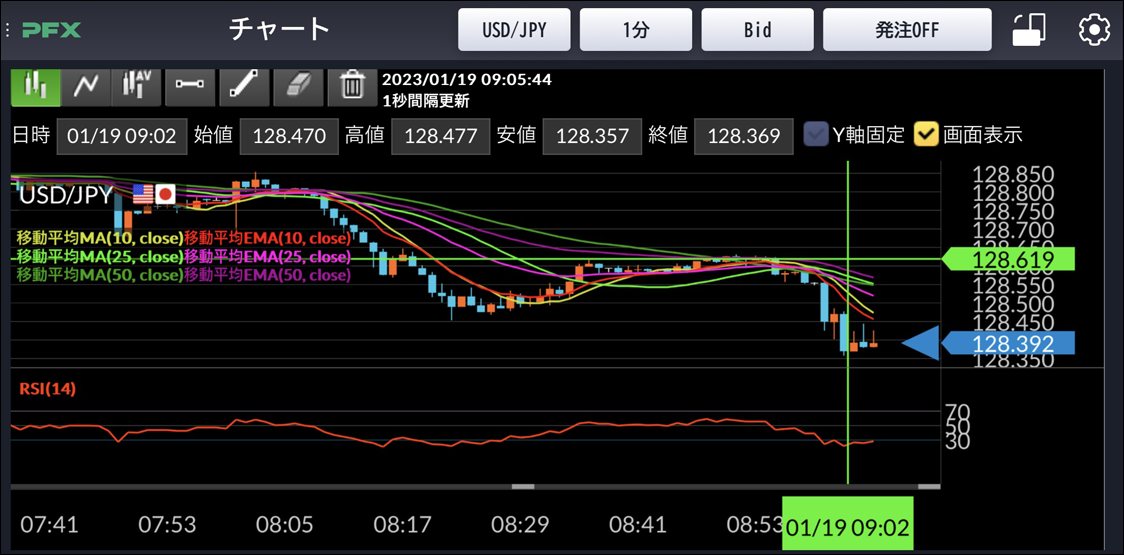Image resolution: width=1124 pixels, height=555 pixels.
Task: Click the 日時 field showing 01/19 09:02
Action: (122, 136)
